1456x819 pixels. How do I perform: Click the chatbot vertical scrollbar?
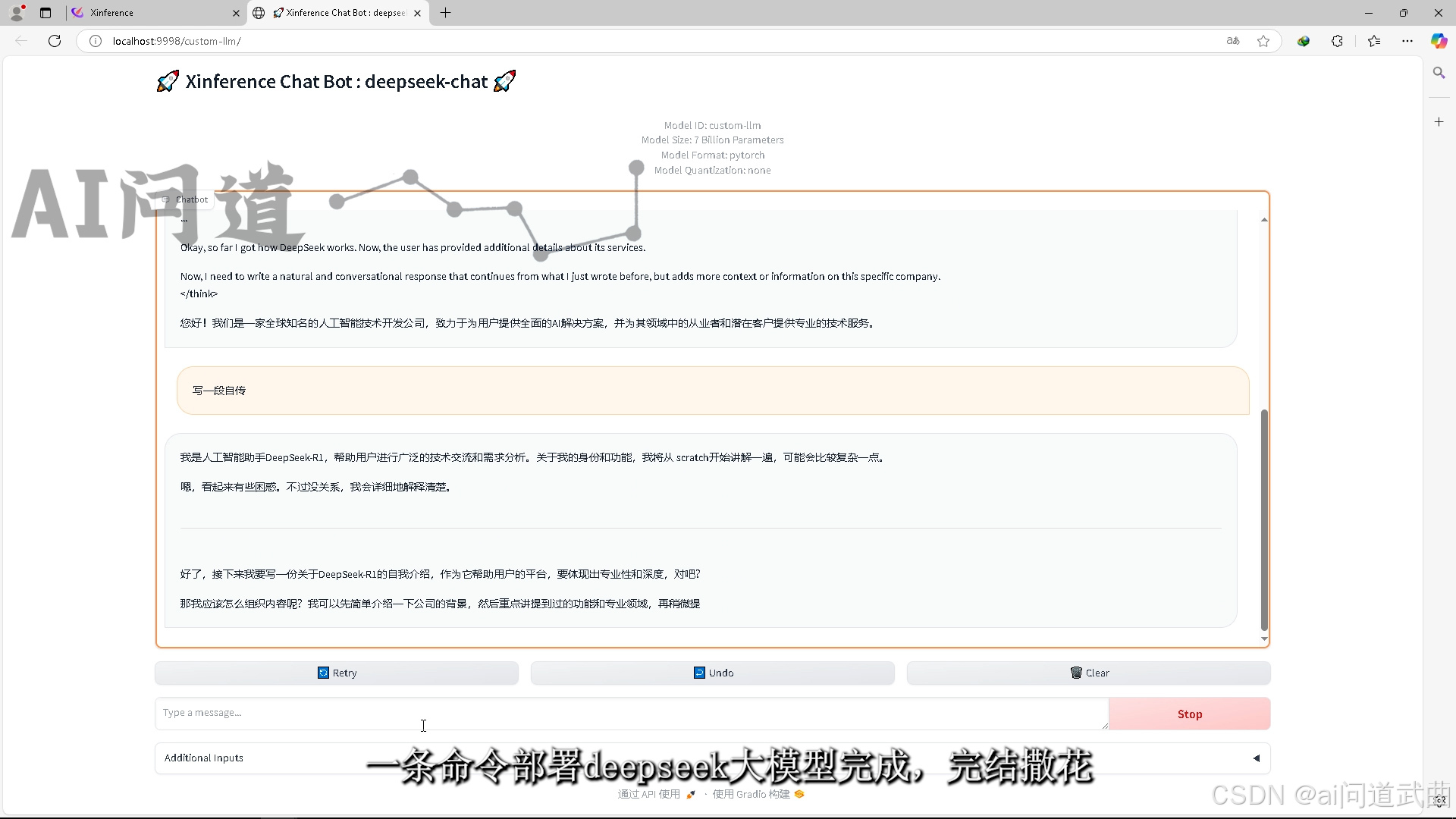(x=1263, y=519)
